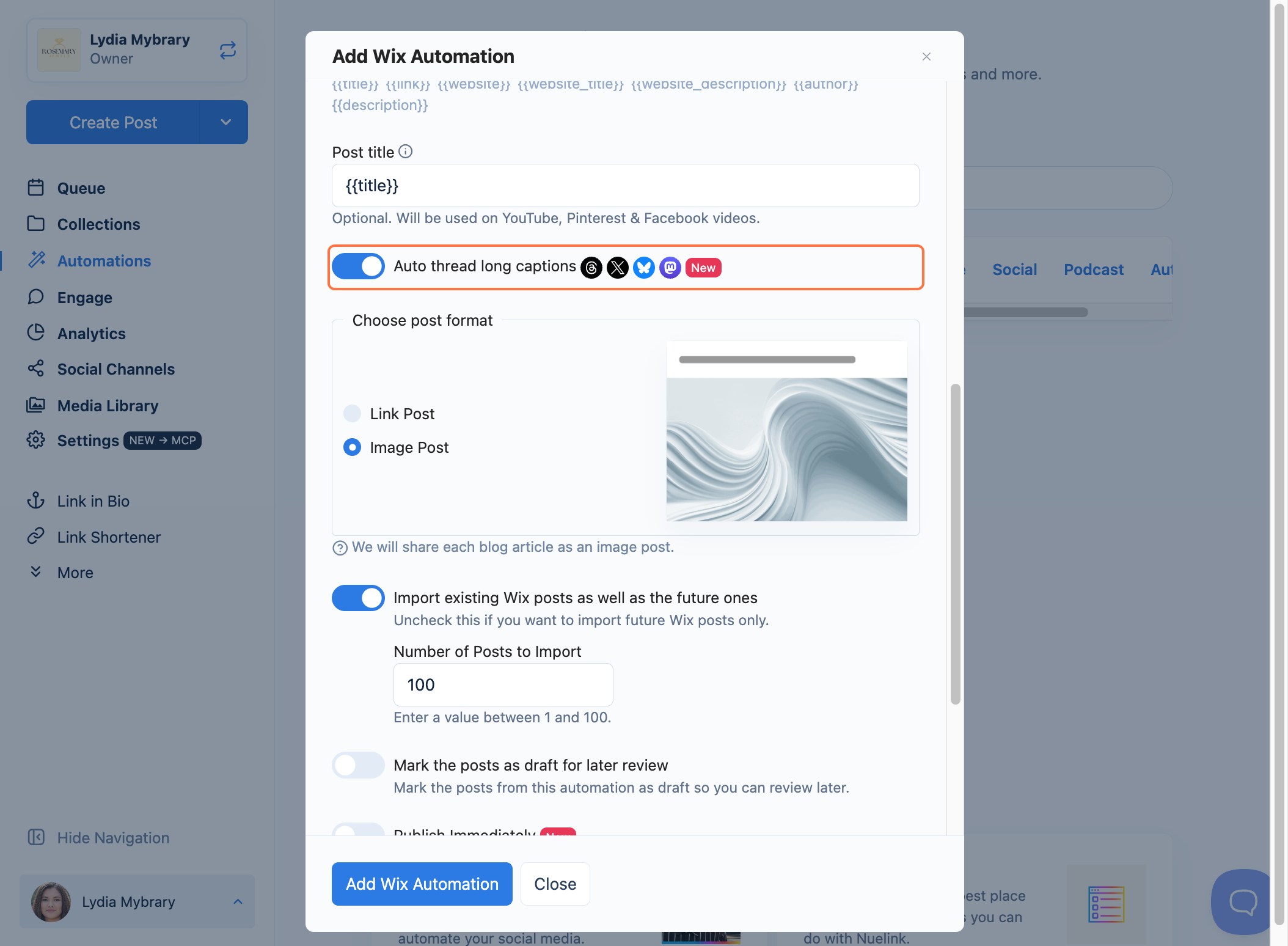Click the NEW → MCP badge

(x=163, y=441)
